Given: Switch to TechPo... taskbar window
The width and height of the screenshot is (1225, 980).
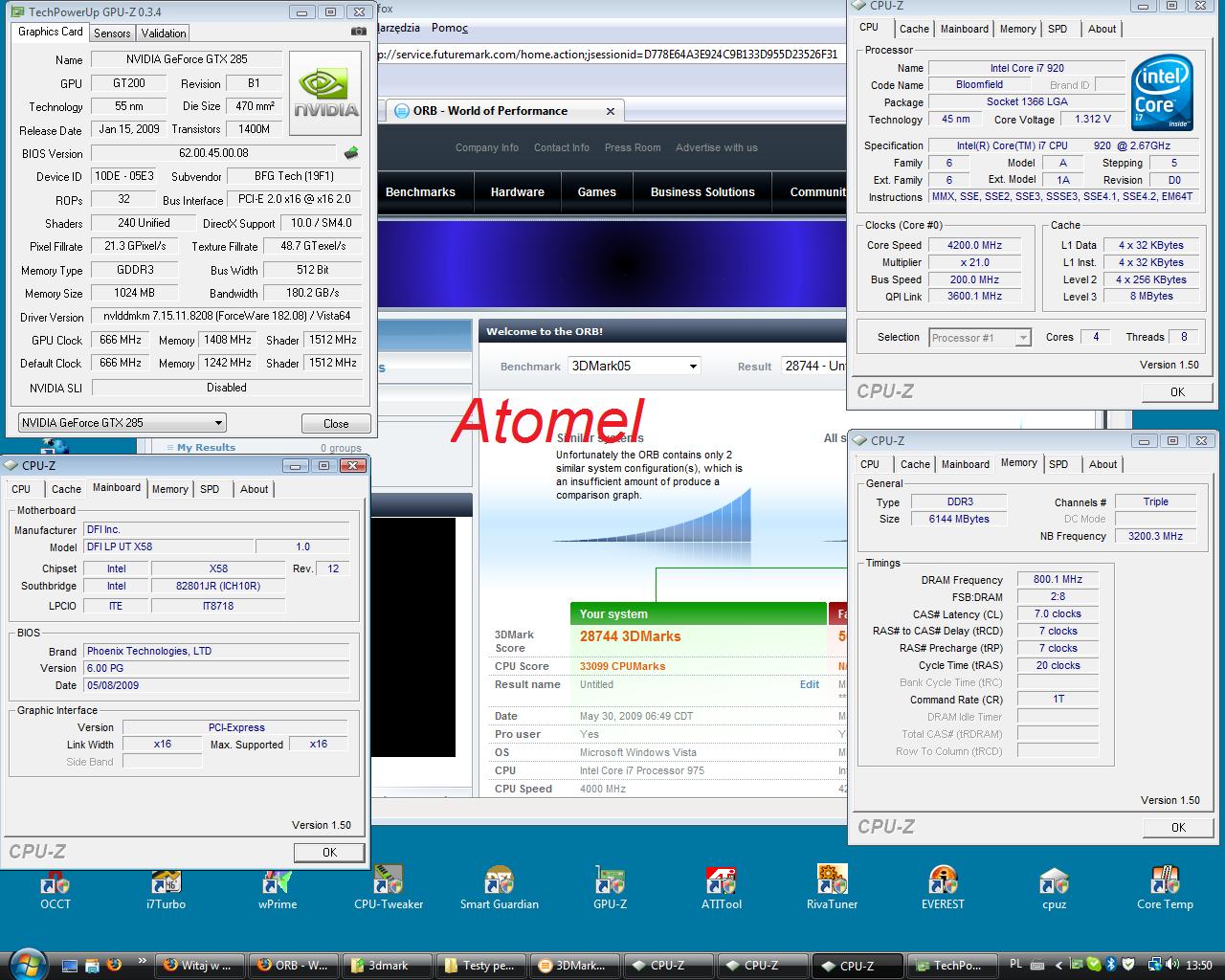Looking at the screenshot, I should 950,965.
